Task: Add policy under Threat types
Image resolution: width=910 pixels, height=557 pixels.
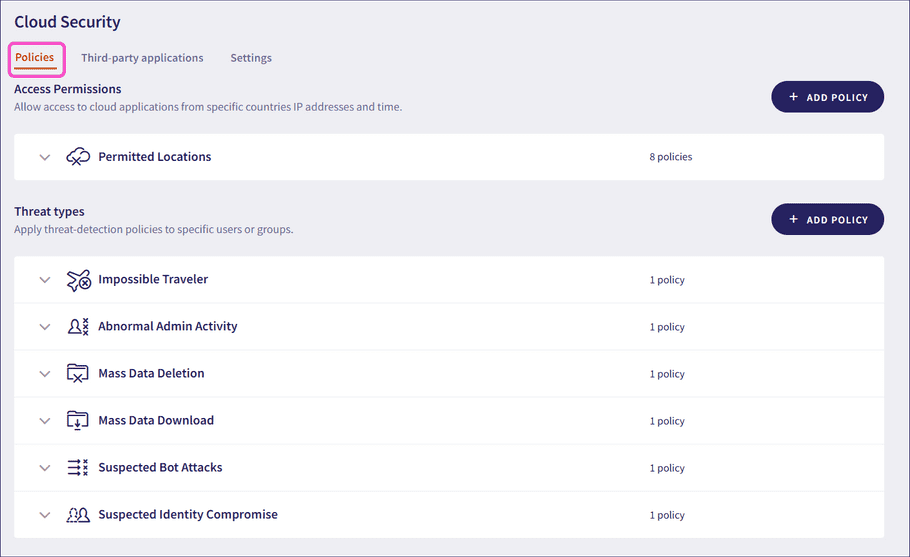Action: click(827, 219)
